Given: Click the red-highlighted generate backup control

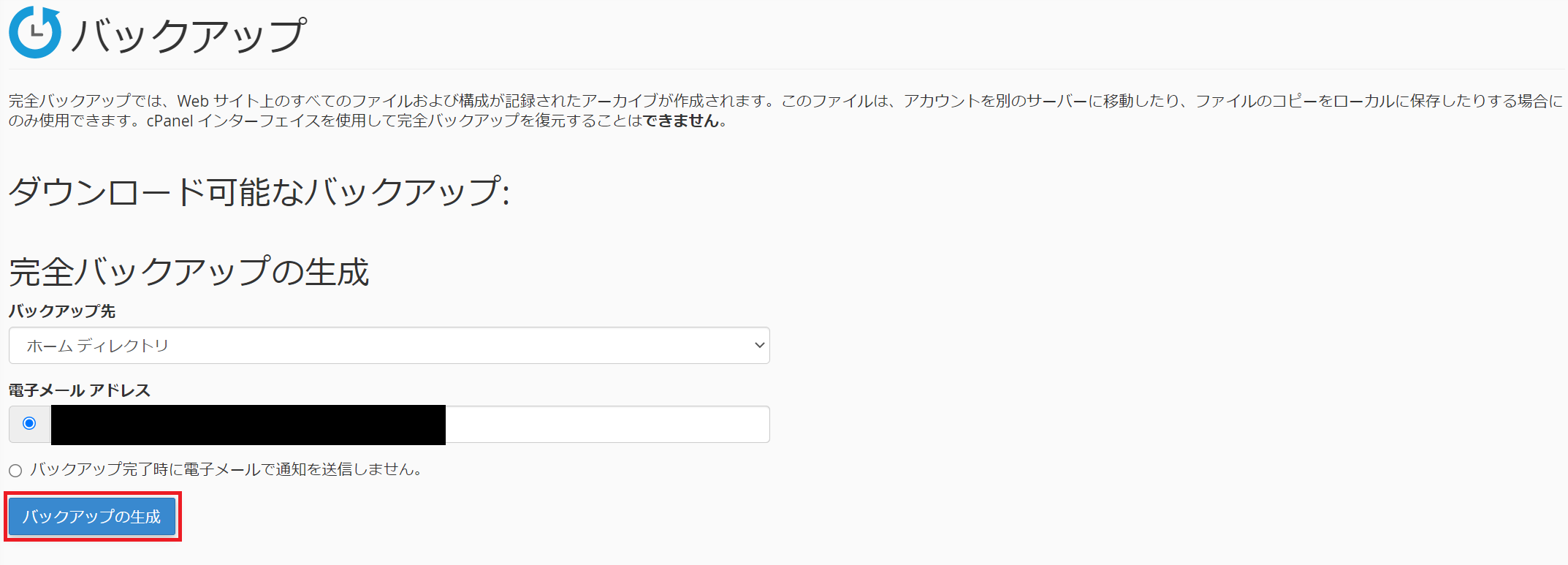Looking at the screenshot, I should (x=91, y=516).
